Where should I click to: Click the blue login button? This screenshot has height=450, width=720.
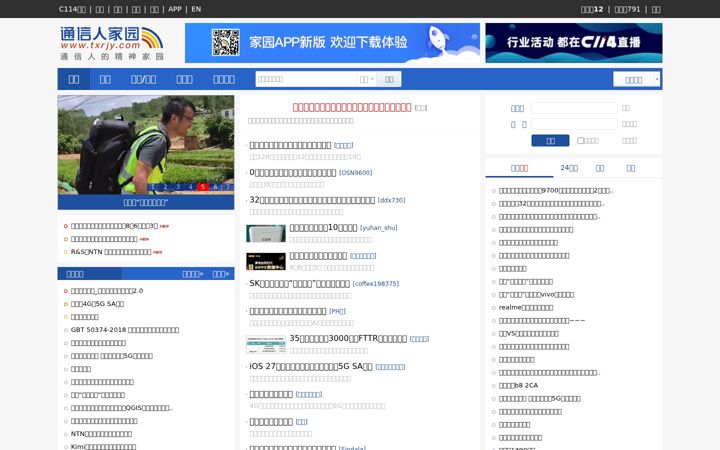(x=550, y=141)
